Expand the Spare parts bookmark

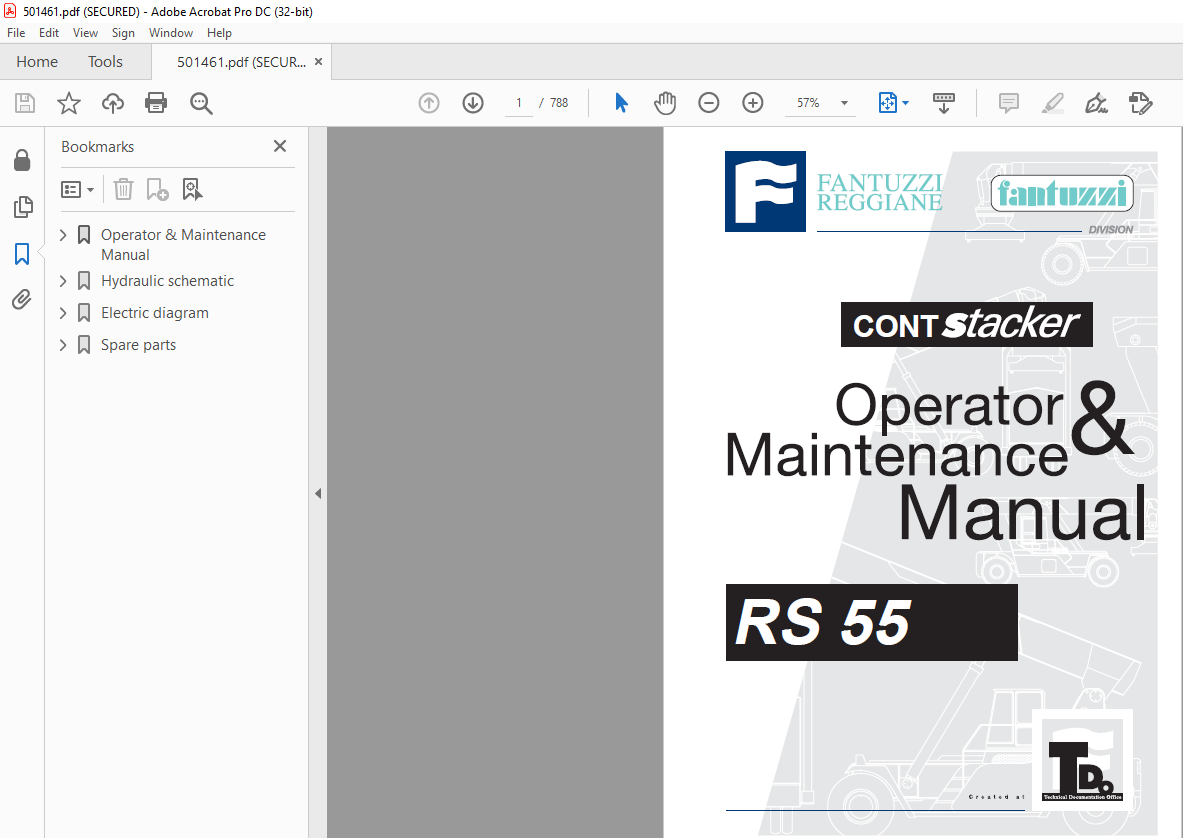(x=63, y=345)
